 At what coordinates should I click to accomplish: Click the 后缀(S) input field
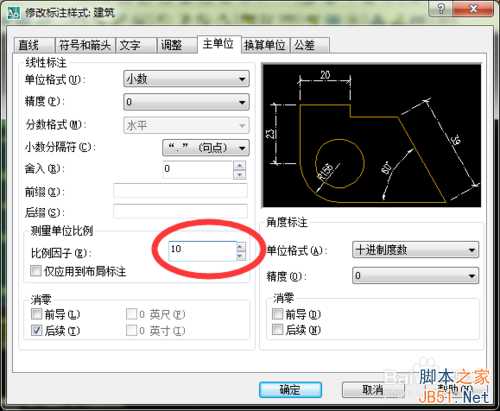point(180,212)
